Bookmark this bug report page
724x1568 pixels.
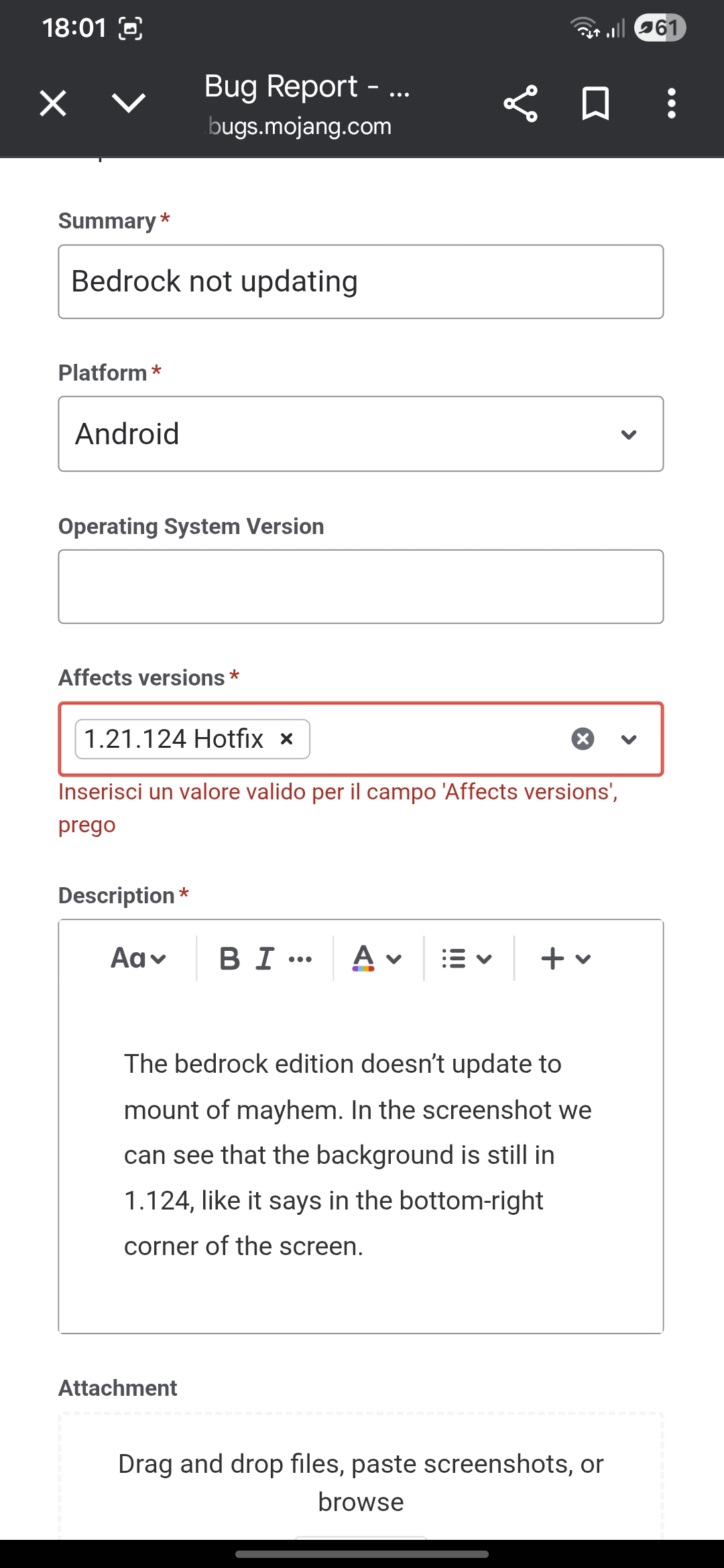(x=595, y=104)
